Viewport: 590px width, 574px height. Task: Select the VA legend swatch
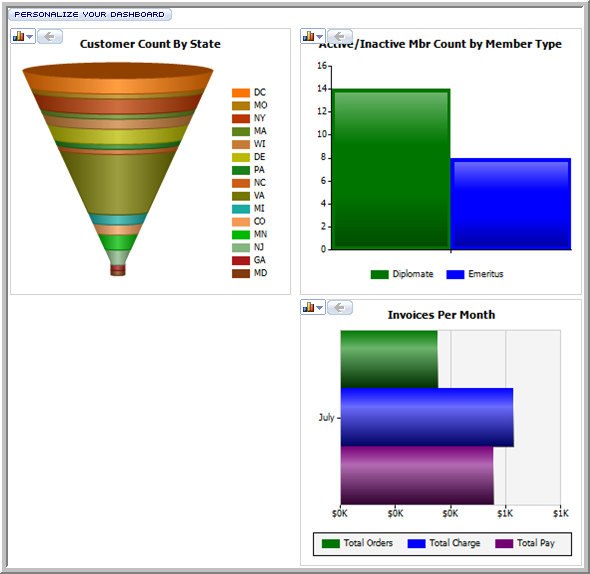241,196
